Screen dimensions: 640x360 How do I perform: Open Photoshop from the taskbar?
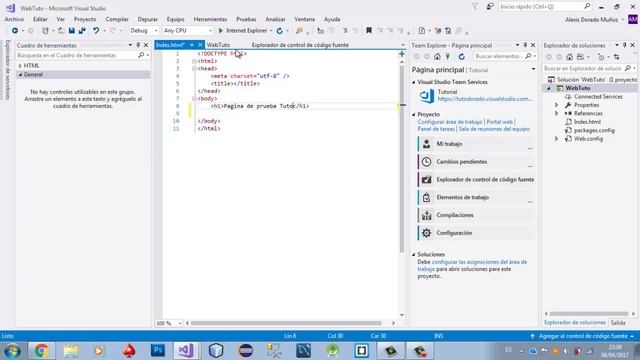[x=158, y=351]
